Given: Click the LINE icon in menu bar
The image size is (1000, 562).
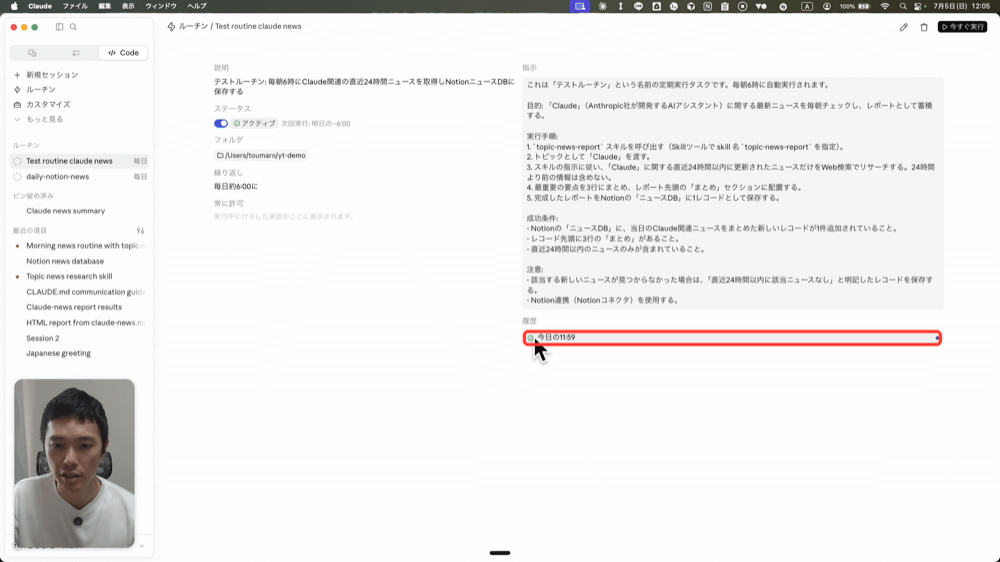Looking at the screenshot, I should click(638, 6).
